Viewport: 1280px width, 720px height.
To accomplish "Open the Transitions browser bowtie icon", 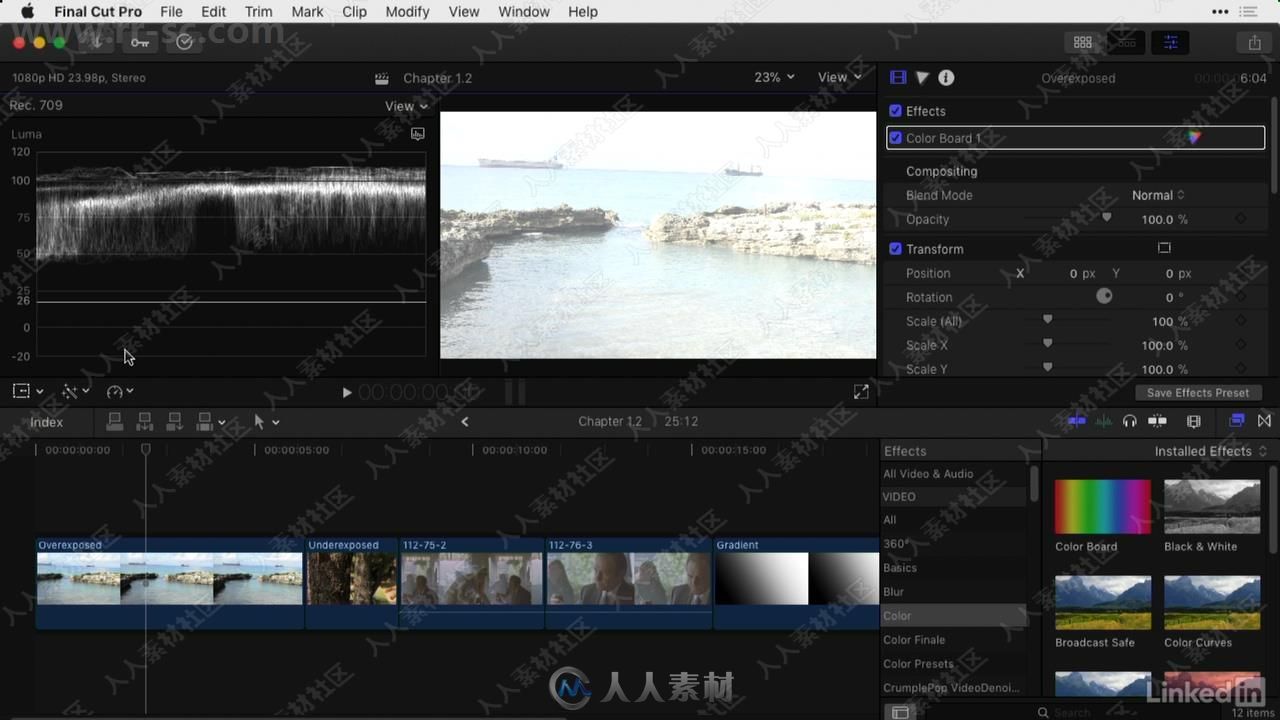I will tap(1264, 422).
